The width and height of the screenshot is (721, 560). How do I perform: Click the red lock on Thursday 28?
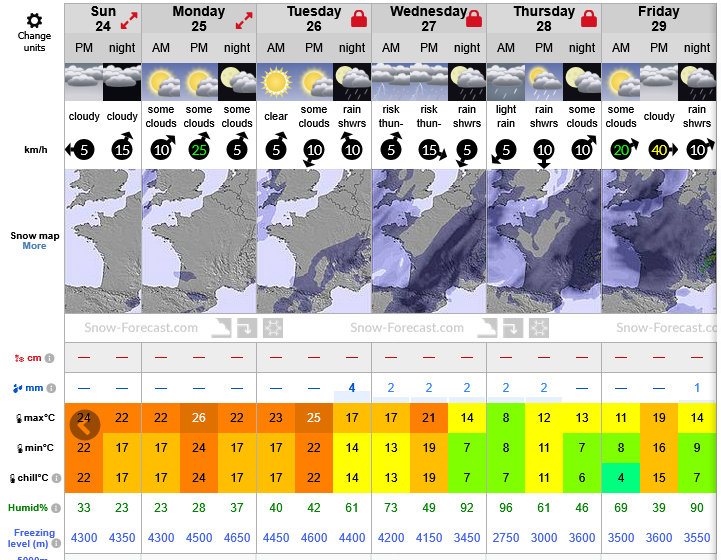coord(589,19)
